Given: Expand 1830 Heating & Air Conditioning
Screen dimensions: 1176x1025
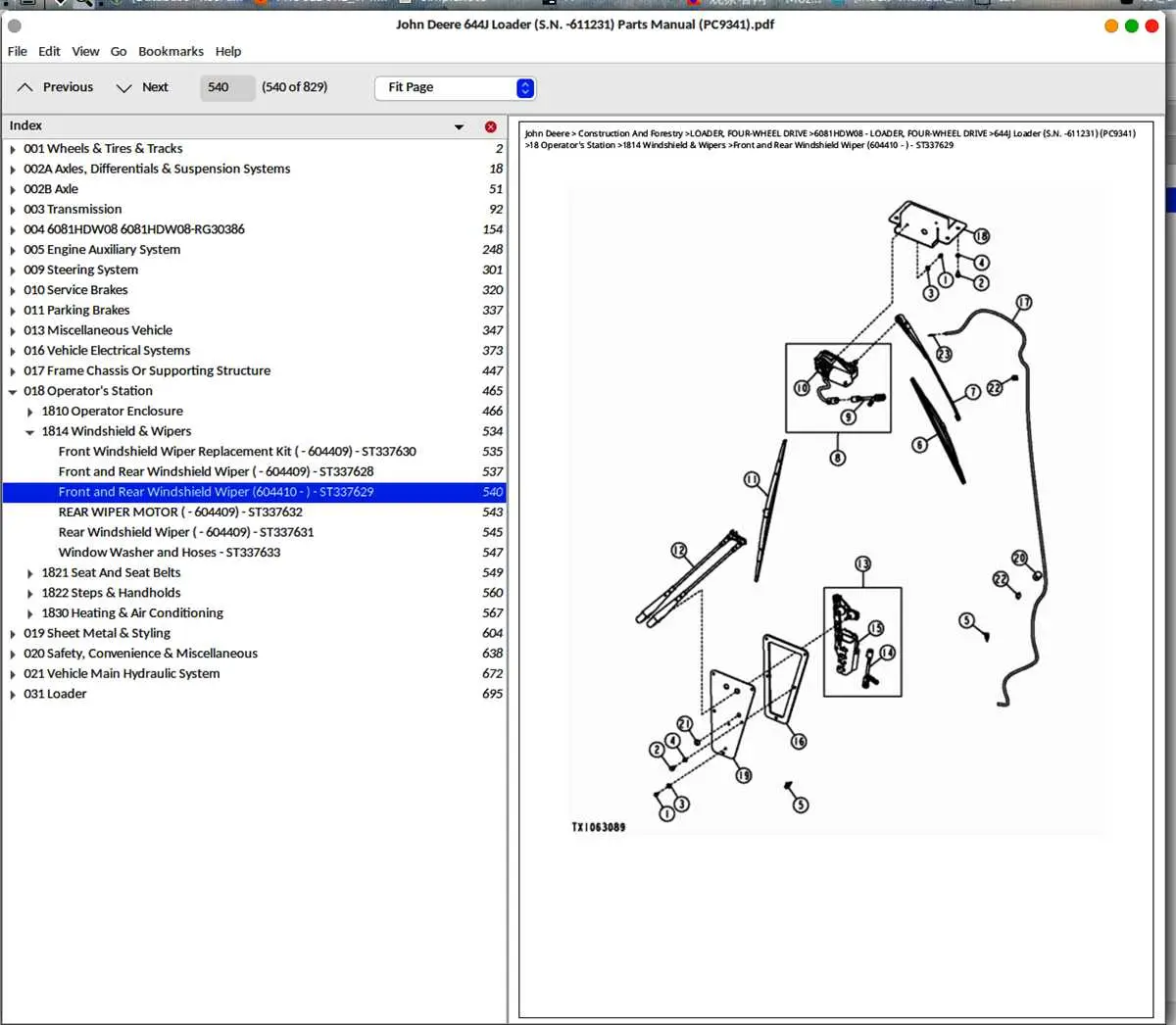Looking at the screenshot, I should [x=30, y=613].
